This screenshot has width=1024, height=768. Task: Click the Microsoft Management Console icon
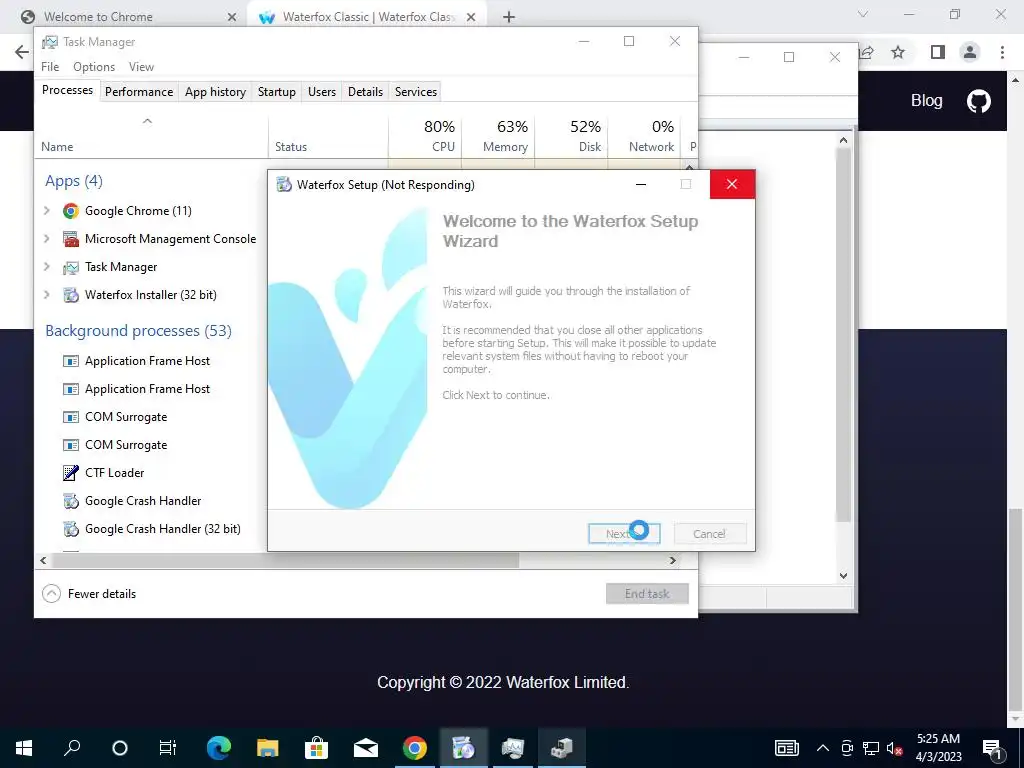pos(71,239)
